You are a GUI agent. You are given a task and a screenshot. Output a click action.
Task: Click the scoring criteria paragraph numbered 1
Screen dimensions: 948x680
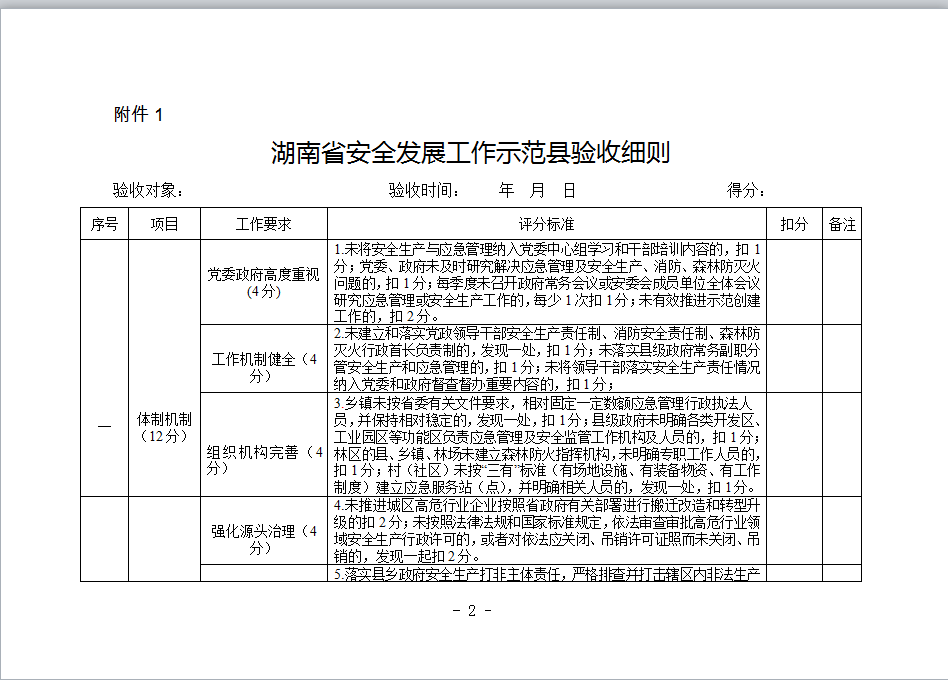coord(546,282)
